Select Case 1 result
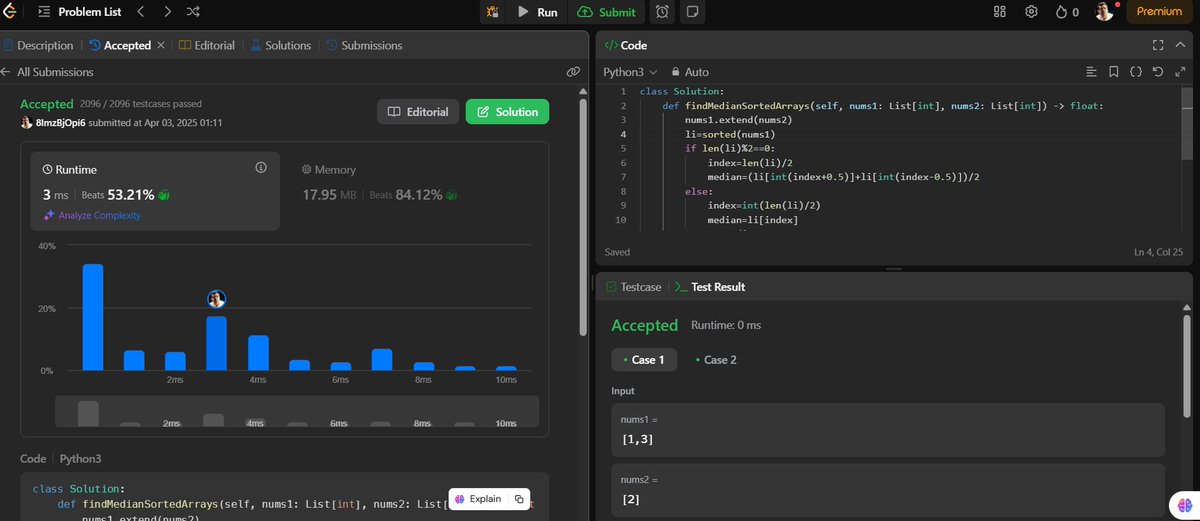 644,360
